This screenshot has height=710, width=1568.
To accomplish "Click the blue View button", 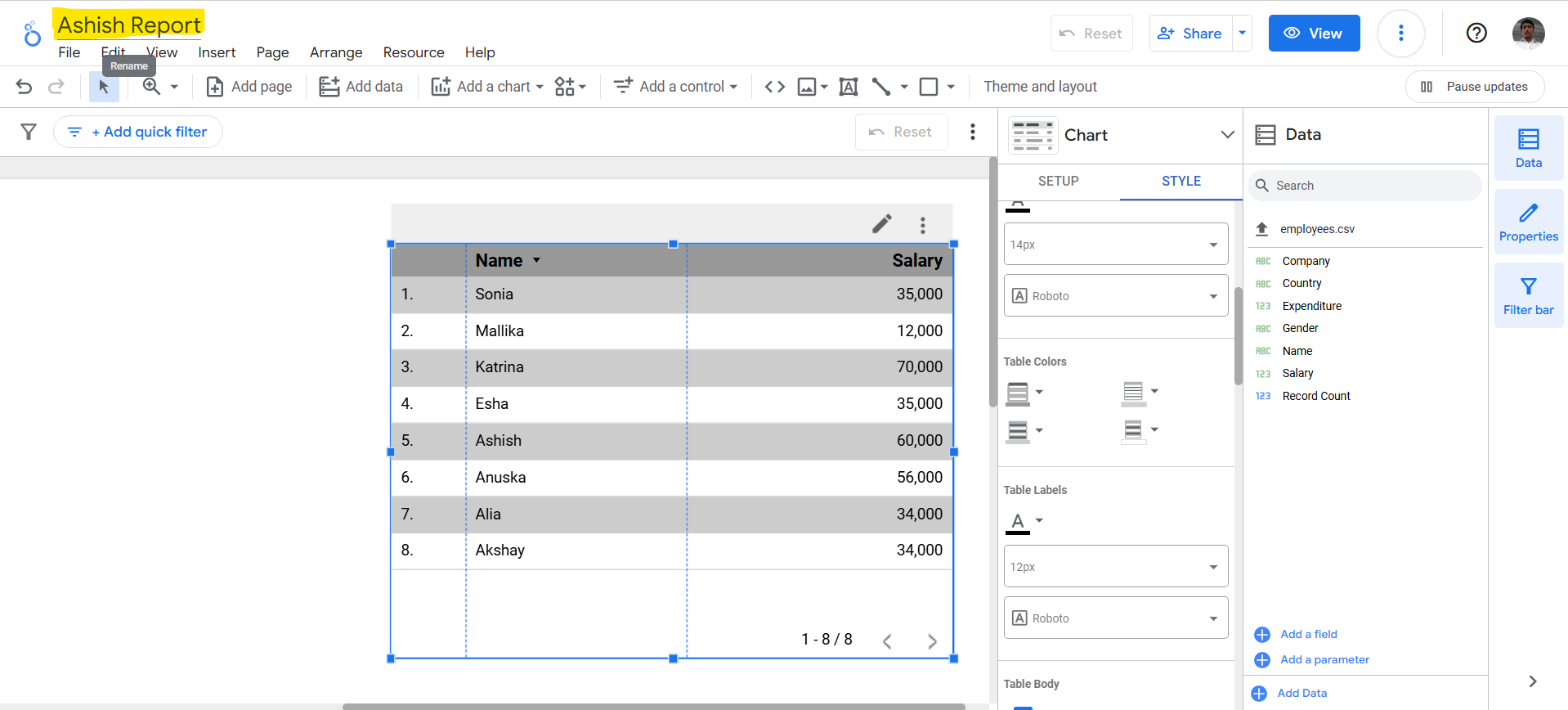I will click(1313, 34).
